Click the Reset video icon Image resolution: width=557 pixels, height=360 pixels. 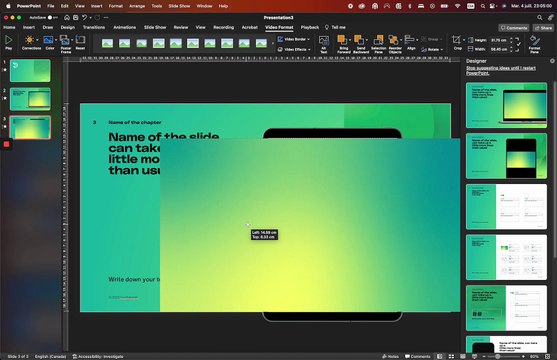coord(80,40)
